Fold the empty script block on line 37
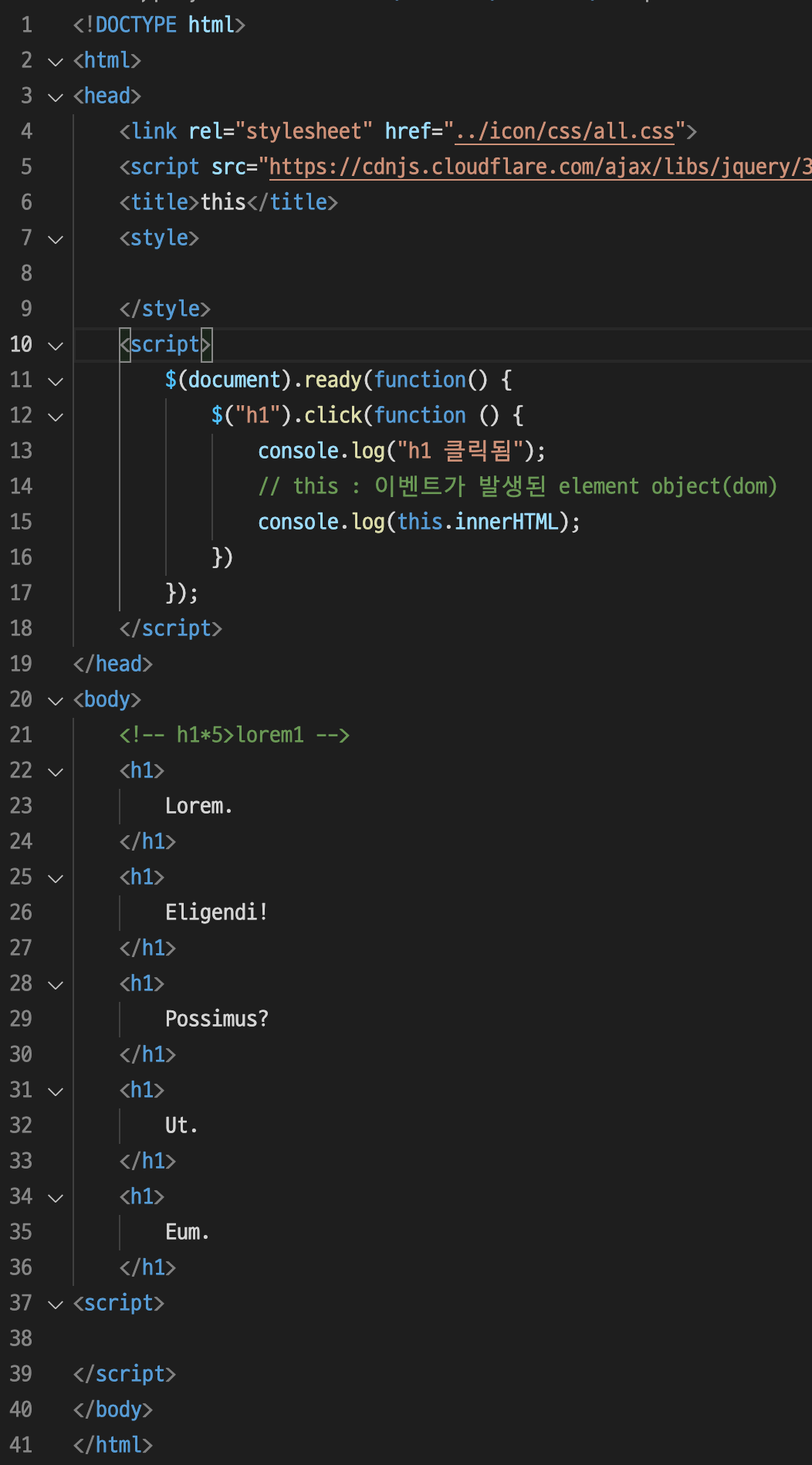Screen dimensions: 812x1465 pos(56,1304)
